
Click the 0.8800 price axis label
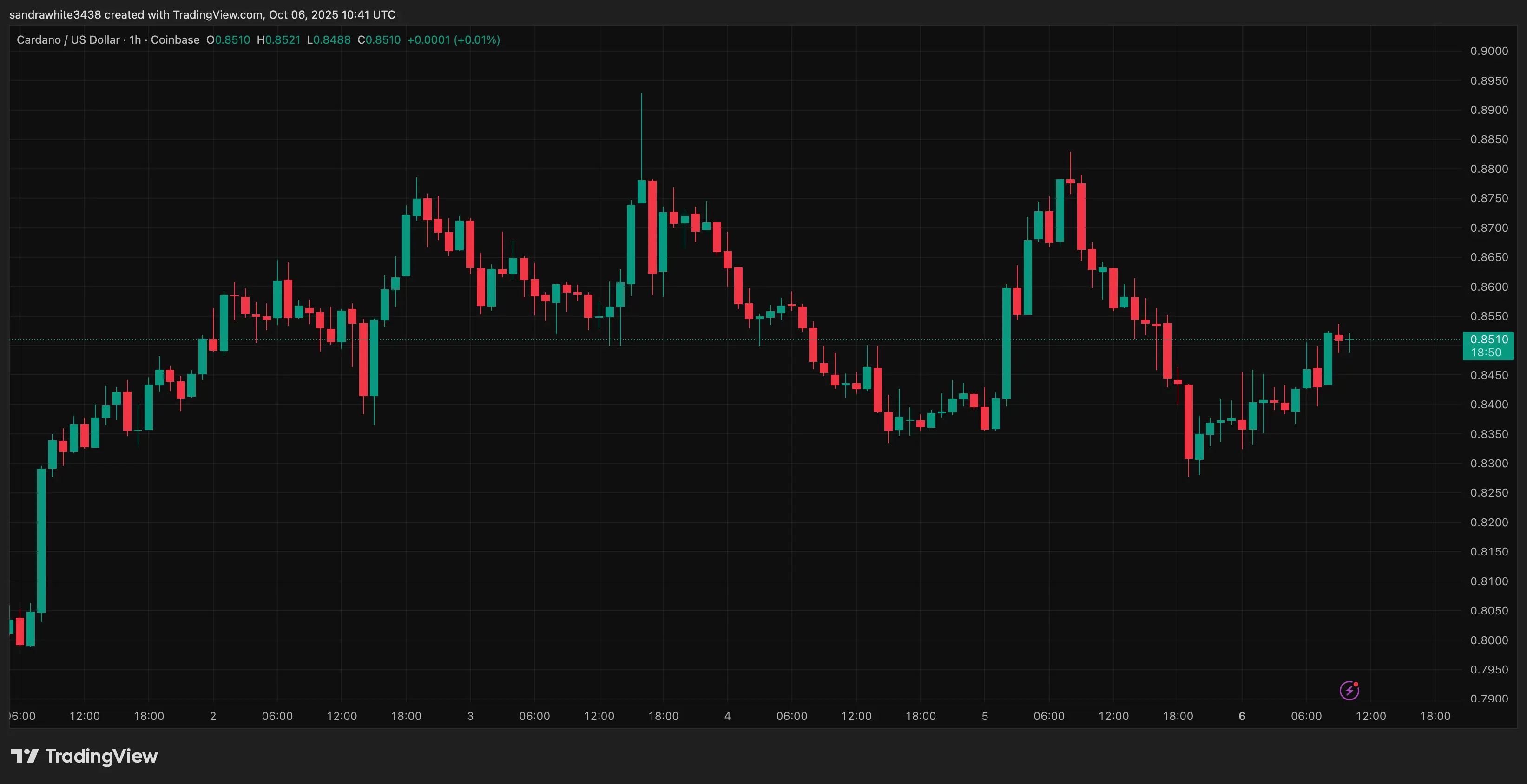click(x=1488, y=169)
